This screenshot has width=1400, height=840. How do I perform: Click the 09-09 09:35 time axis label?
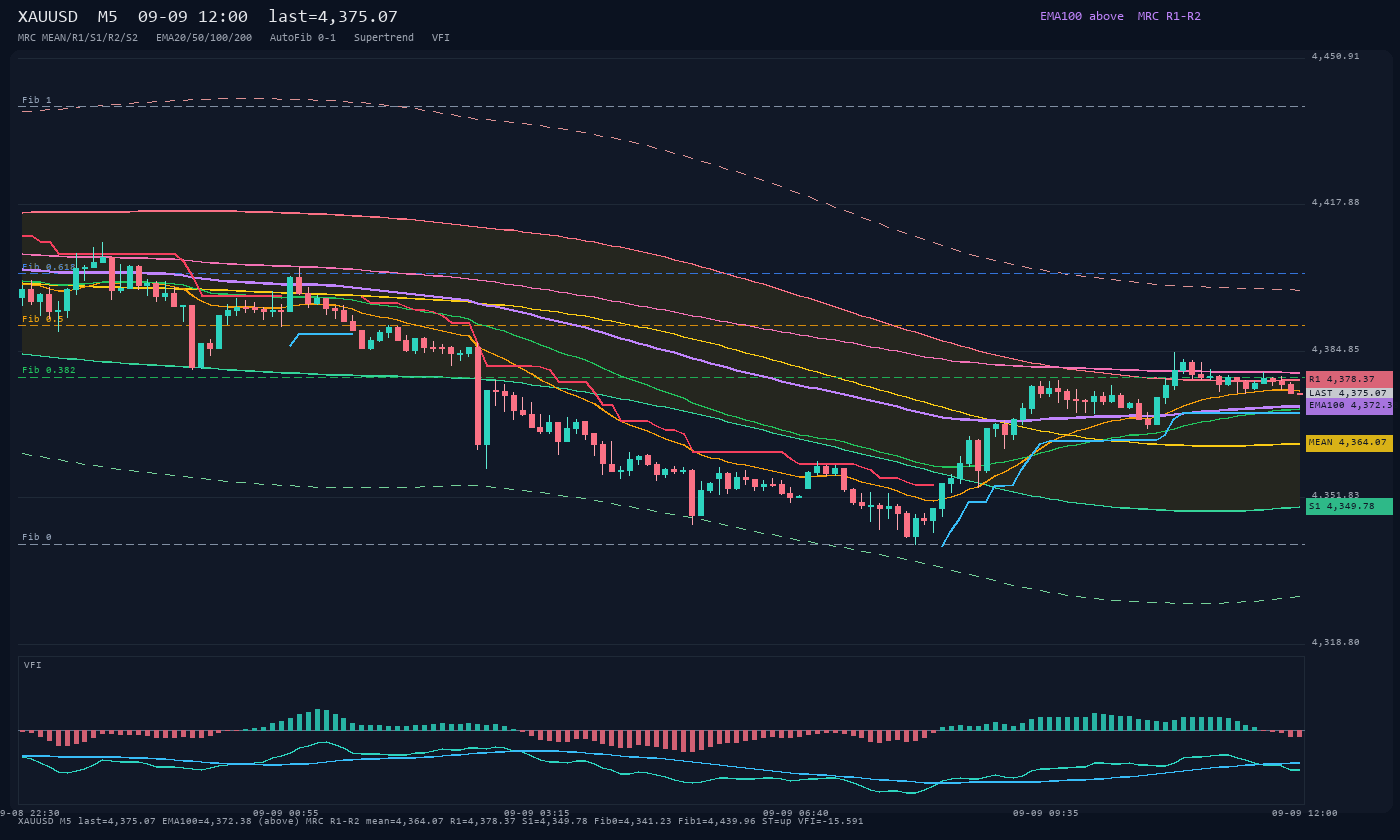pyautogui.click(x=1046, y=813)
